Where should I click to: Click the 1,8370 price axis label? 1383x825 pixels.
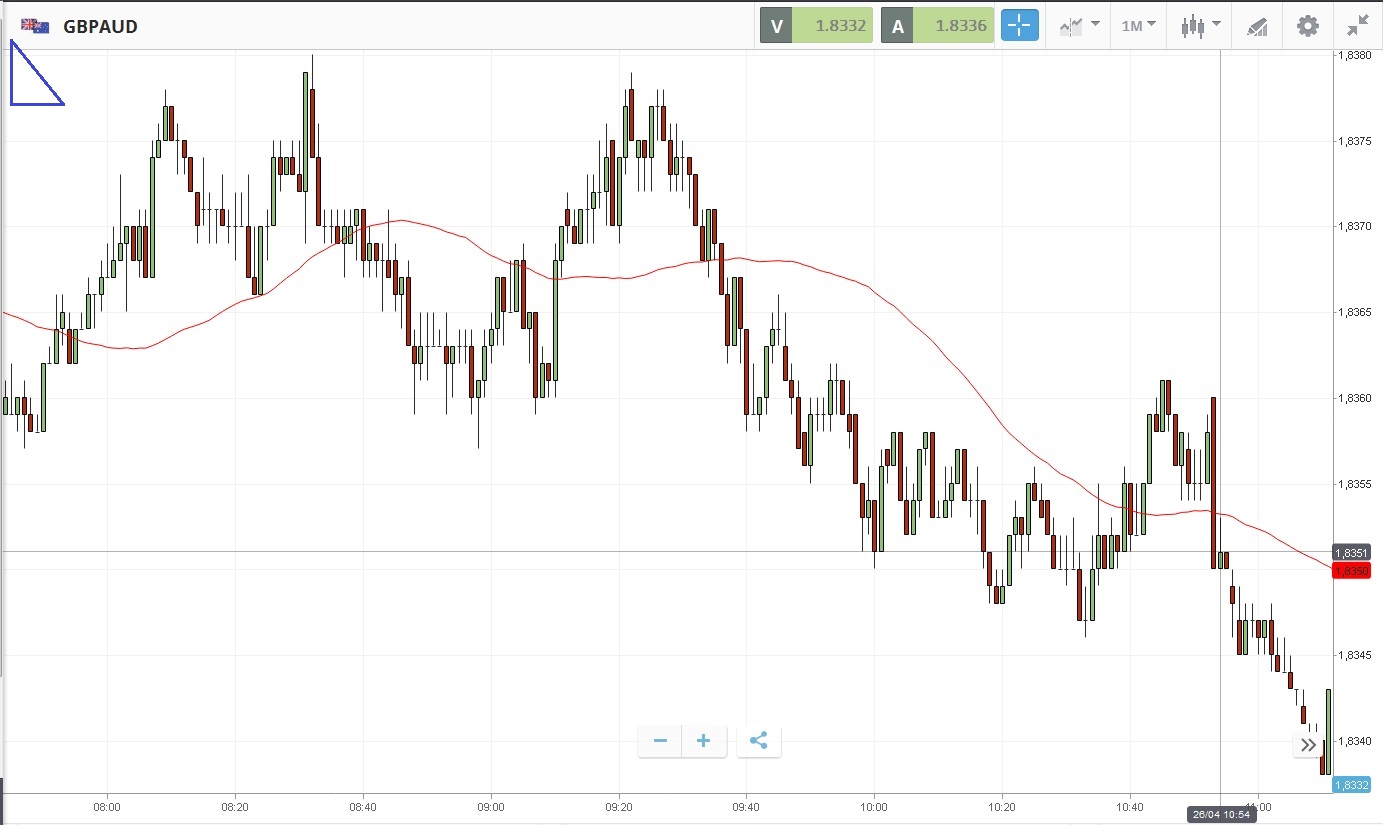[x=1355, y=227]
